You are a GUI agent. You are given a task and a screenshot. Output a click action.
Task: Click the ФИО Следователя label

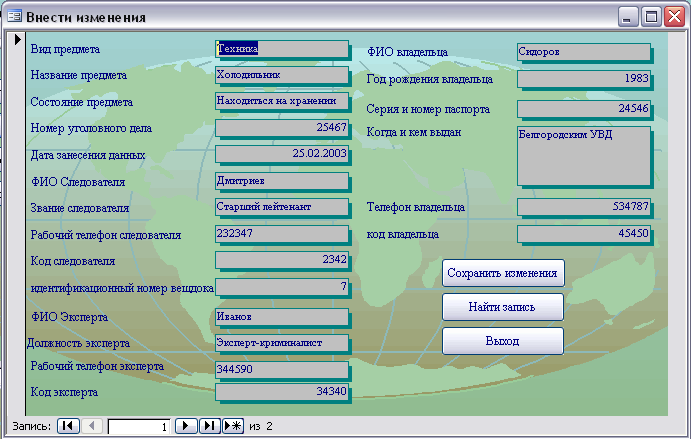click(x=78, y=182)
